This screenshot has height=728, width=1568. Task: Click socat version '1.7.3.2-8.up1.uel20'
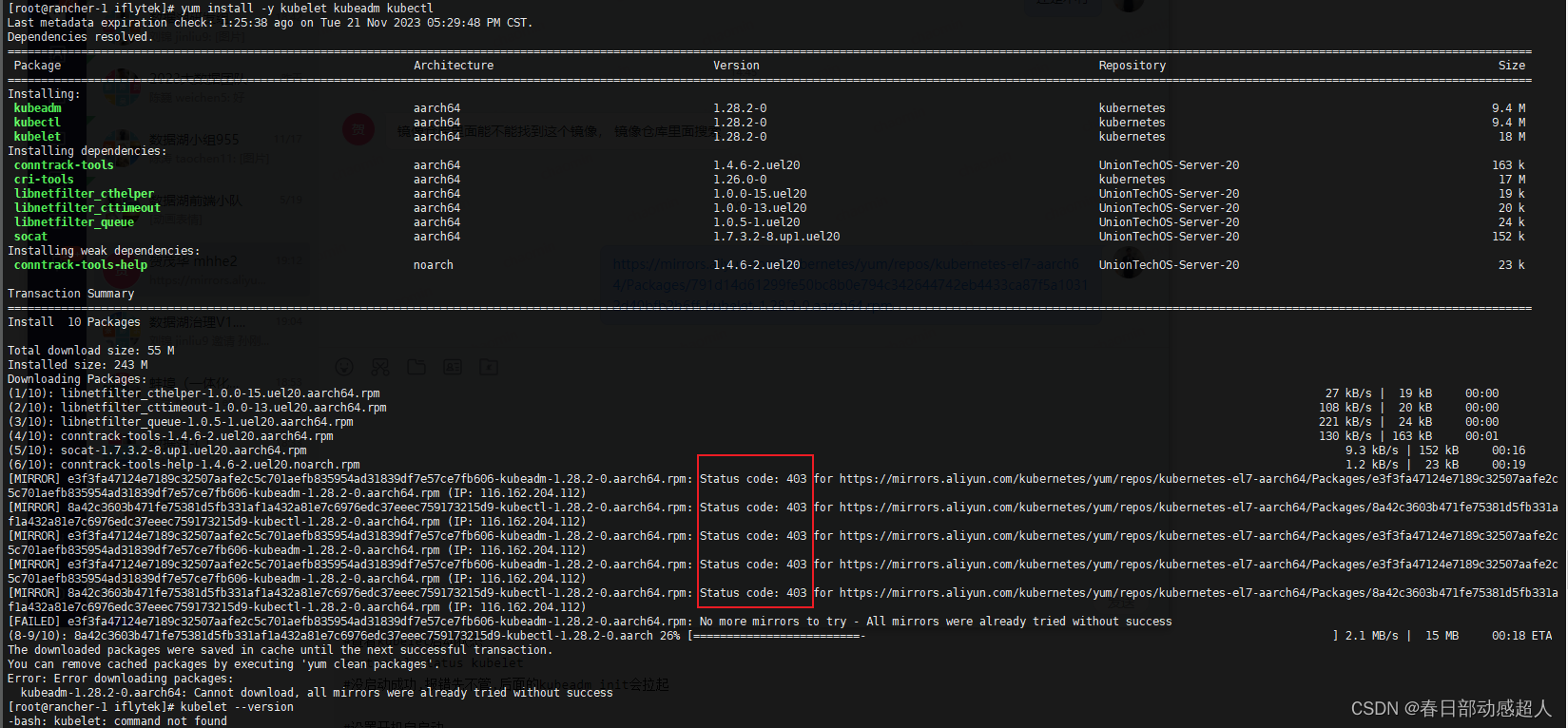pyautogui.click(x=777, y=236)
